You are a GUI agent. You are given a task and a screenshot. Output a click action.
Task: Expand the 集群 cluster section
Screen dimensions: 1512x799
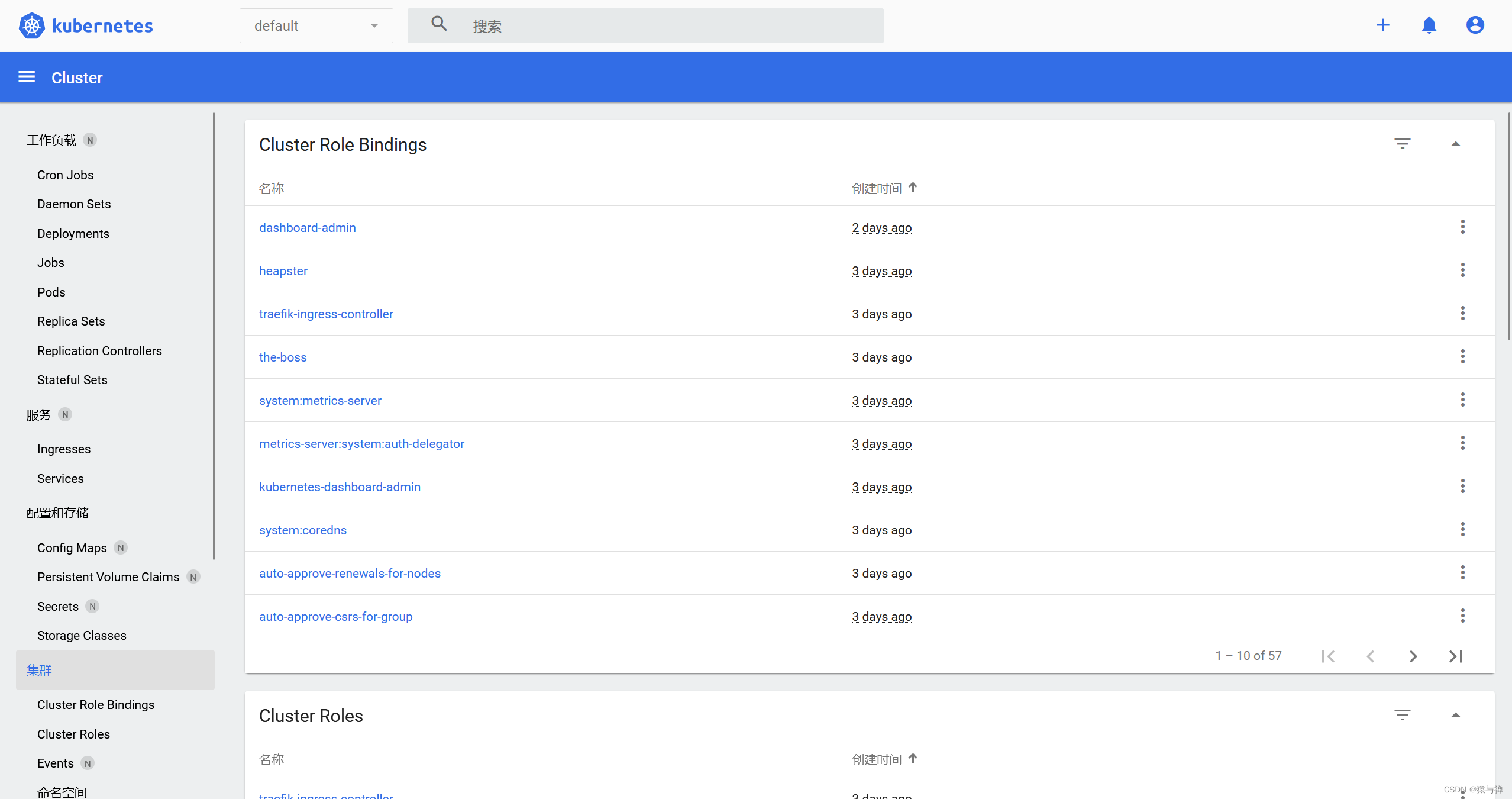39,670
